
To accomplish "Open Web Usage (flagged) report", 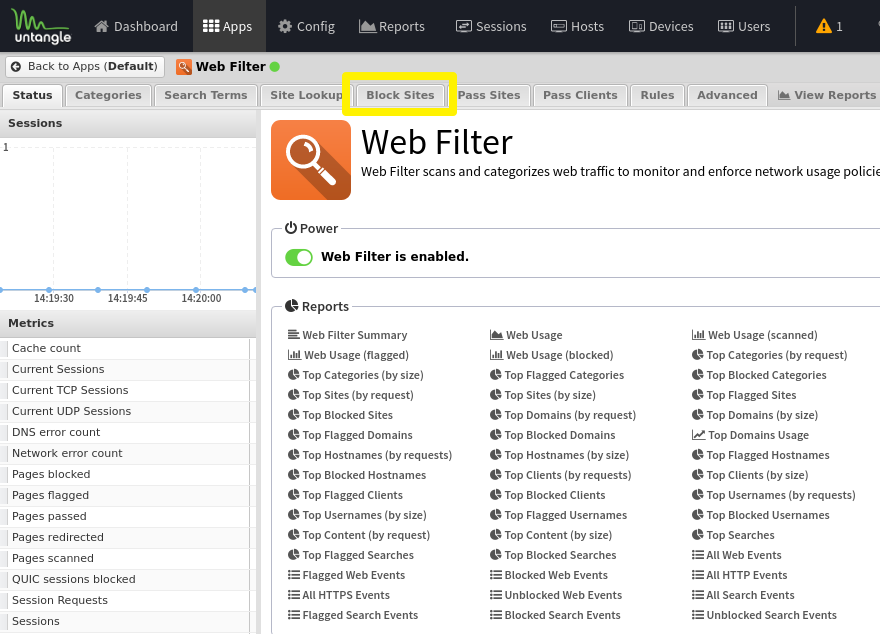I will point(348,355).
